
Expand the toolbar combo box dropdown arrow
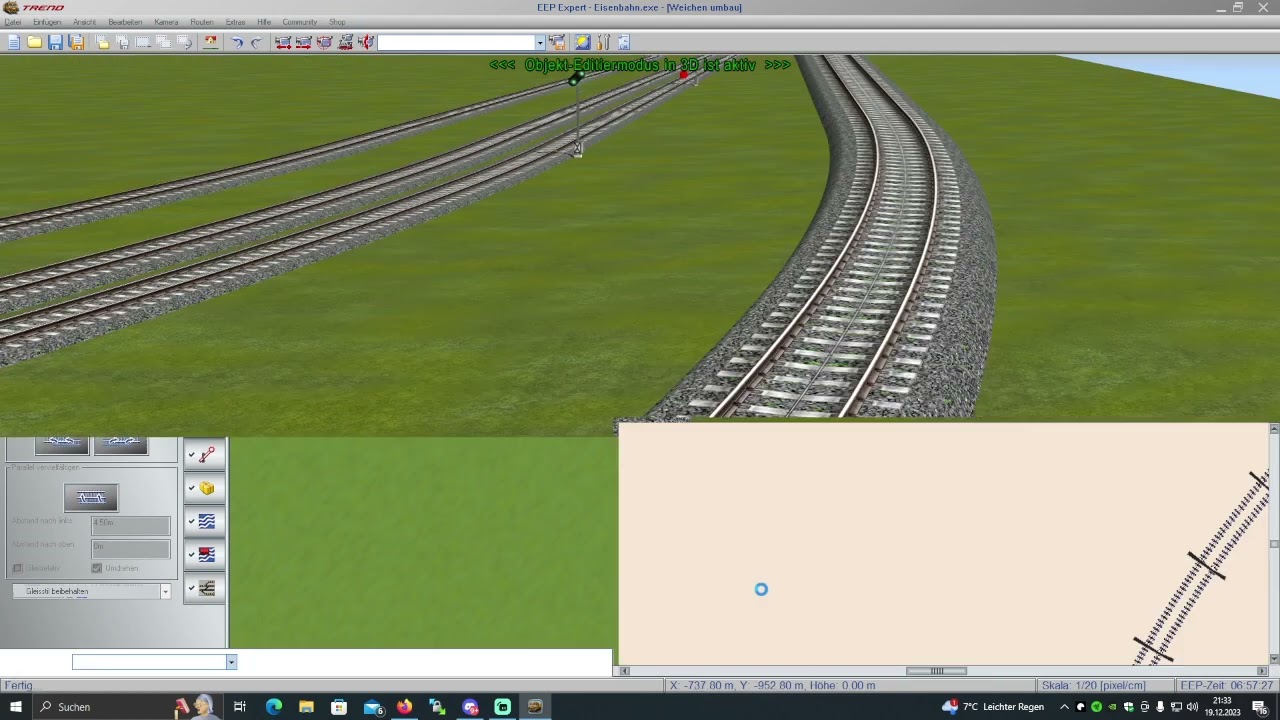[540, 43]
